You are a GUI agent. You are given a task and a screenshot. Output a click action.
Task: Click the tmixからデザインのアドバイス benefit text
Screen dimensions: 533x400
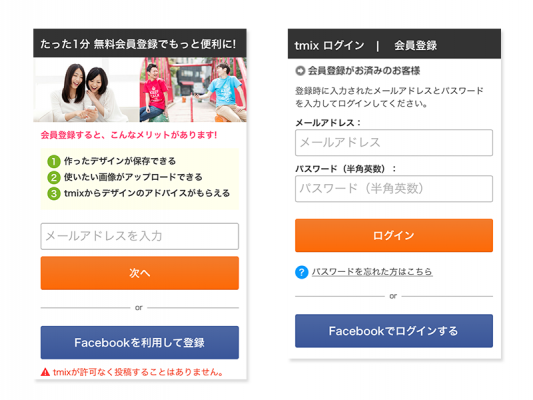click(x=147, y=193)
